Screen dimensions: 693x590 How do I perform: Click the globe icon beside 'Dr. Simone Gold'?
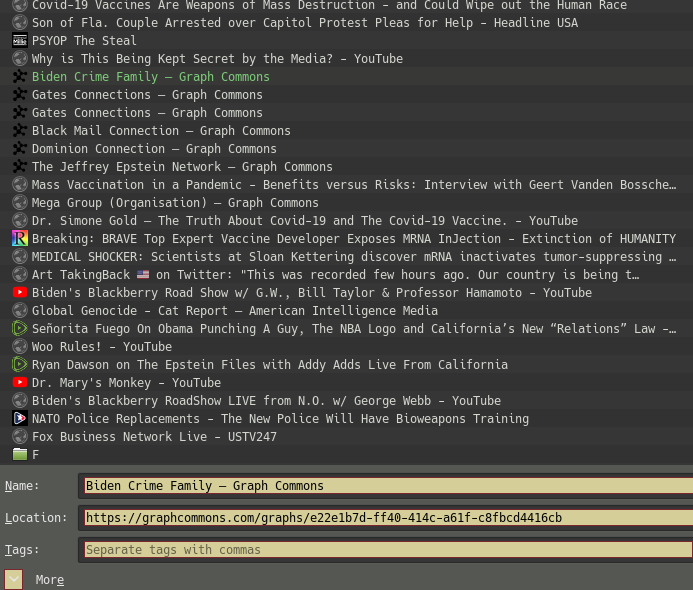(19, 221)
